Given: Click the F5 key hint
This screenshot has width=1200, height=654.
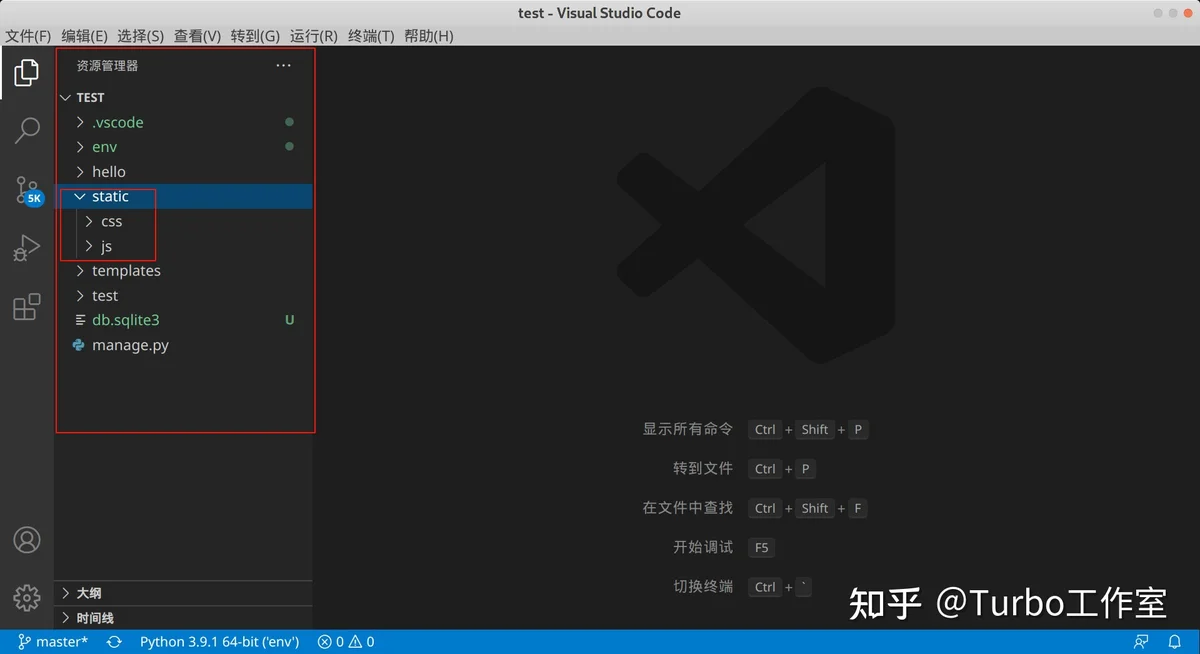Looking at the screenshot, I should pyautogui.click(x=762, y=548).
